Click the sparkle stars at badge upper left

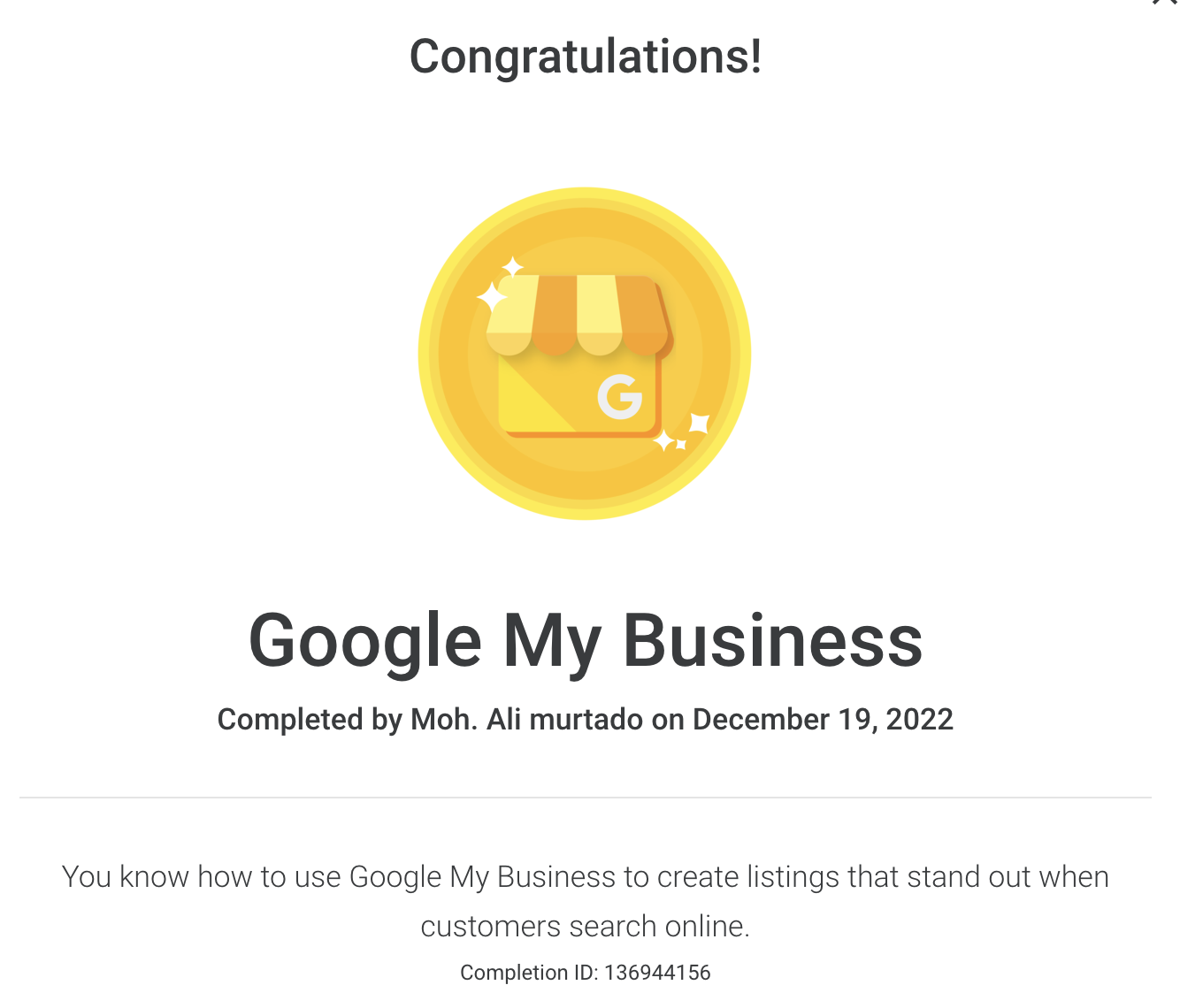(x=500, y=285)
